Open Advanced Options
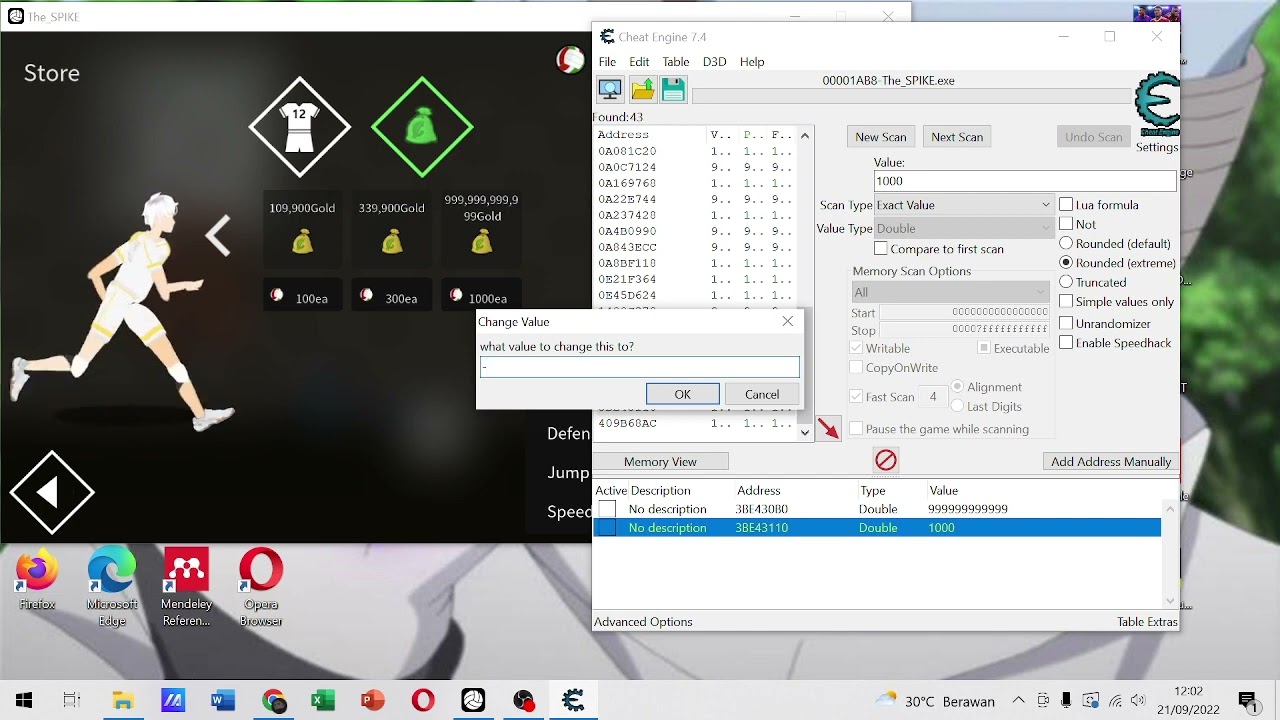Screen dimensions: 1280x720 (x=643, y=622)
